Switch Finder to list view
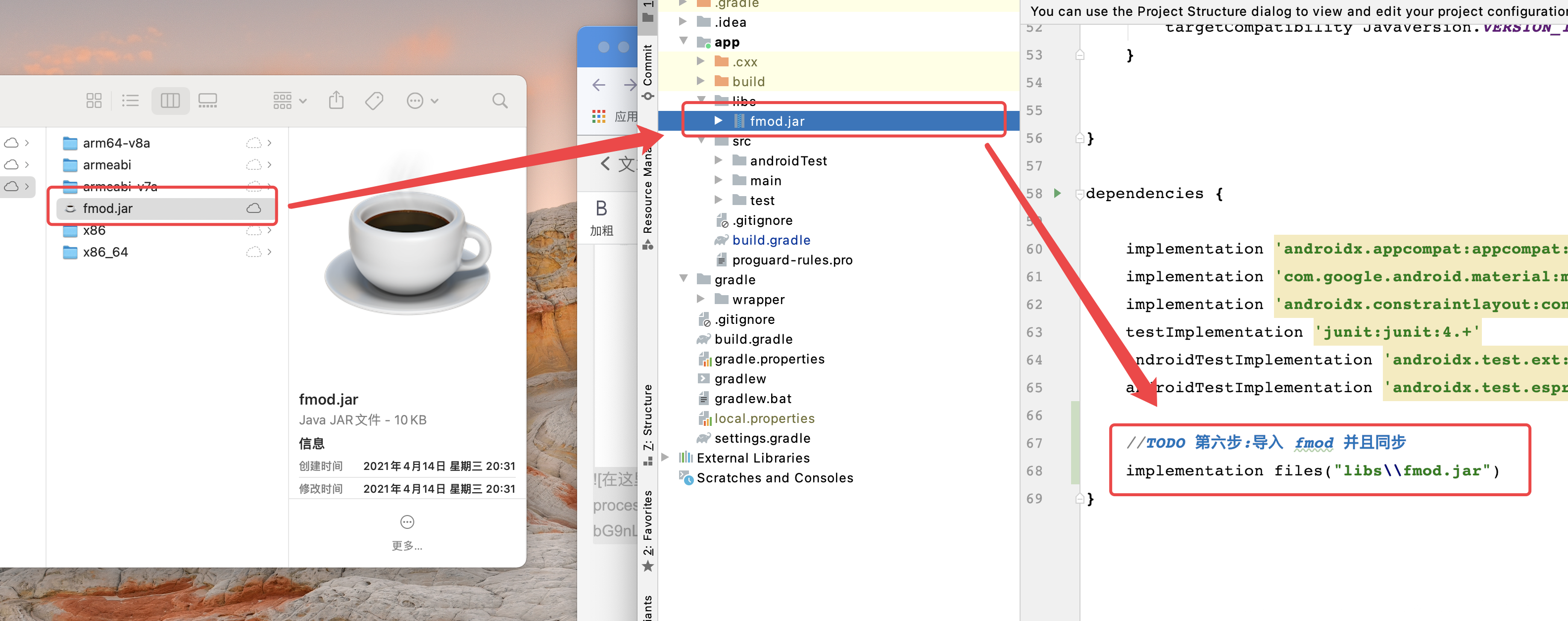This screenshot has width=1568, height=621. 130,101
